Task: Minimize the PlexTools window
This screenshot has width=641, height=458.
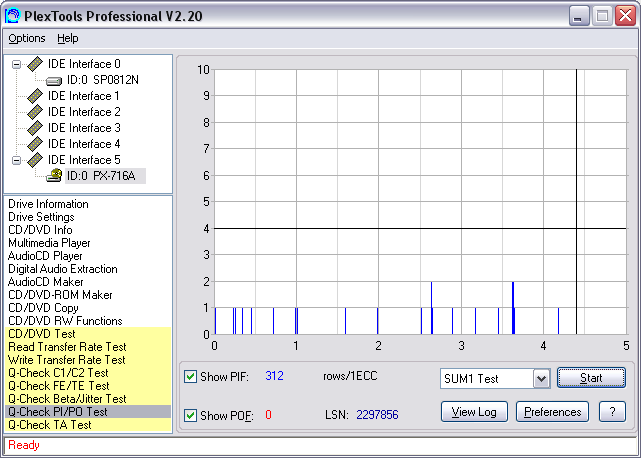Action: coord(578,16)
